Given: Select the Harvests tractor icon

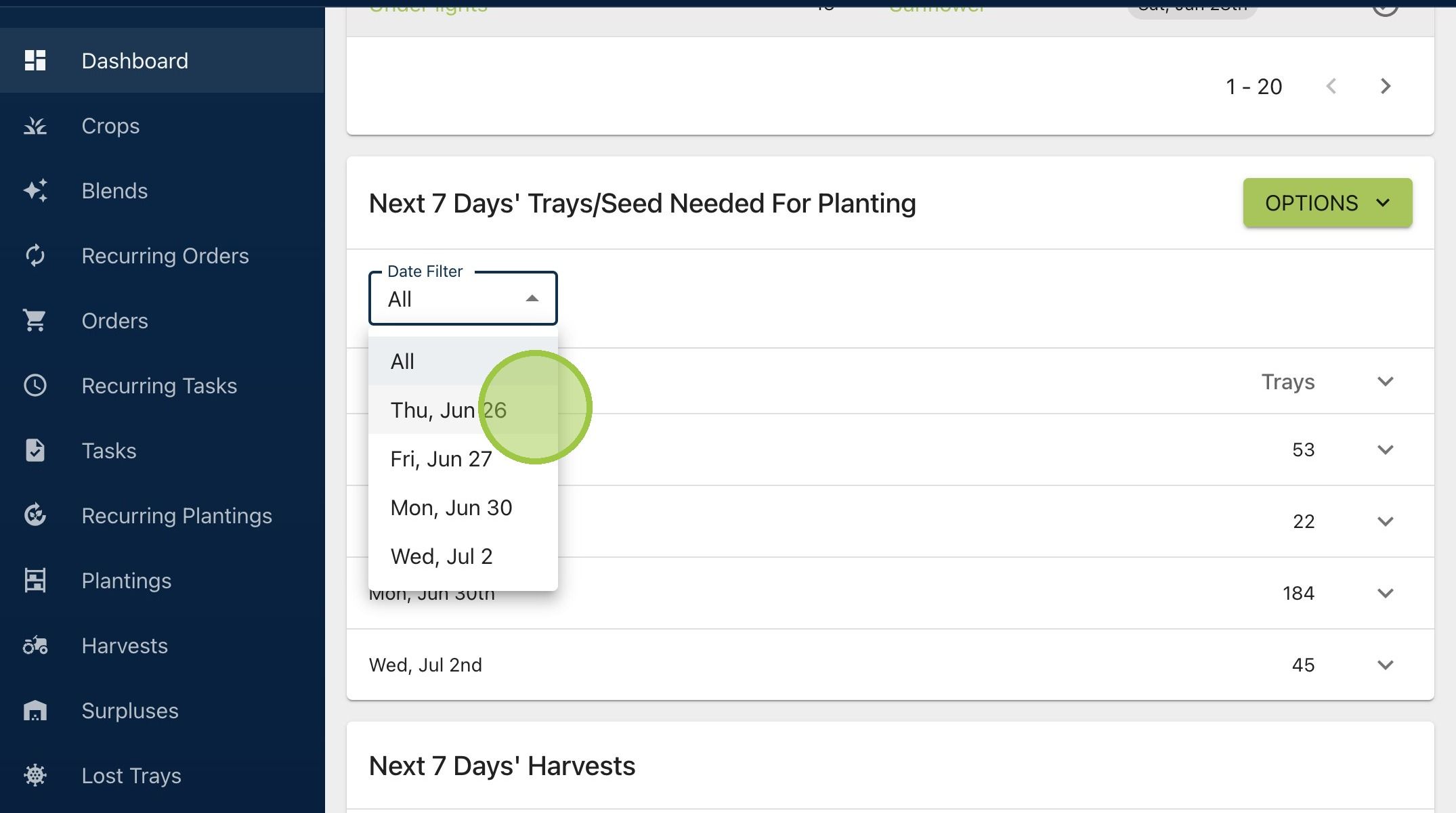Looking at the screenshot, I should (x=35, y=645).
